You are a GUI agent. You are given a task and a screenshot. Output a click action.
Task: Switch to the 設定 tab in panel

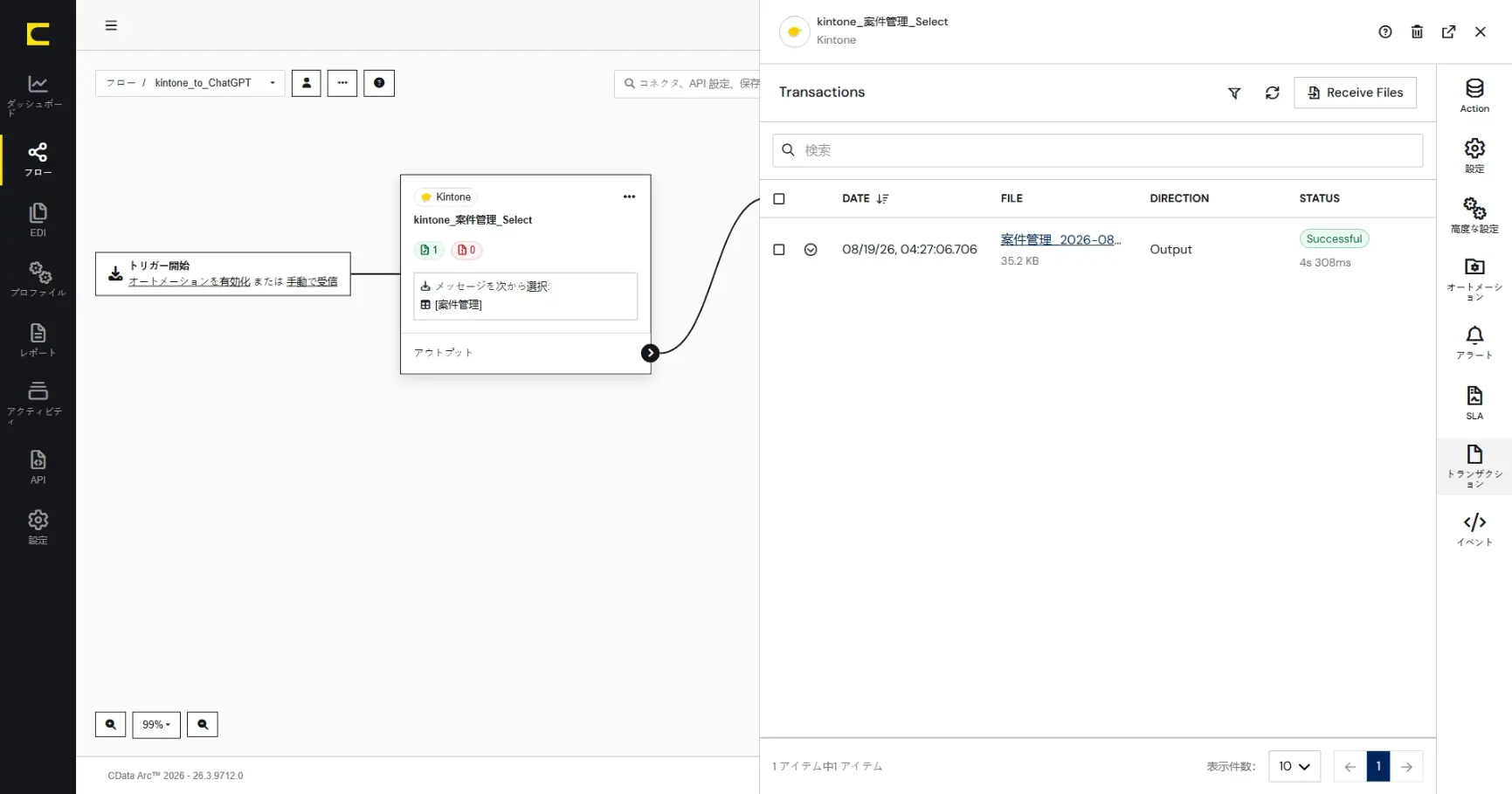click(x=1474, y=155)
